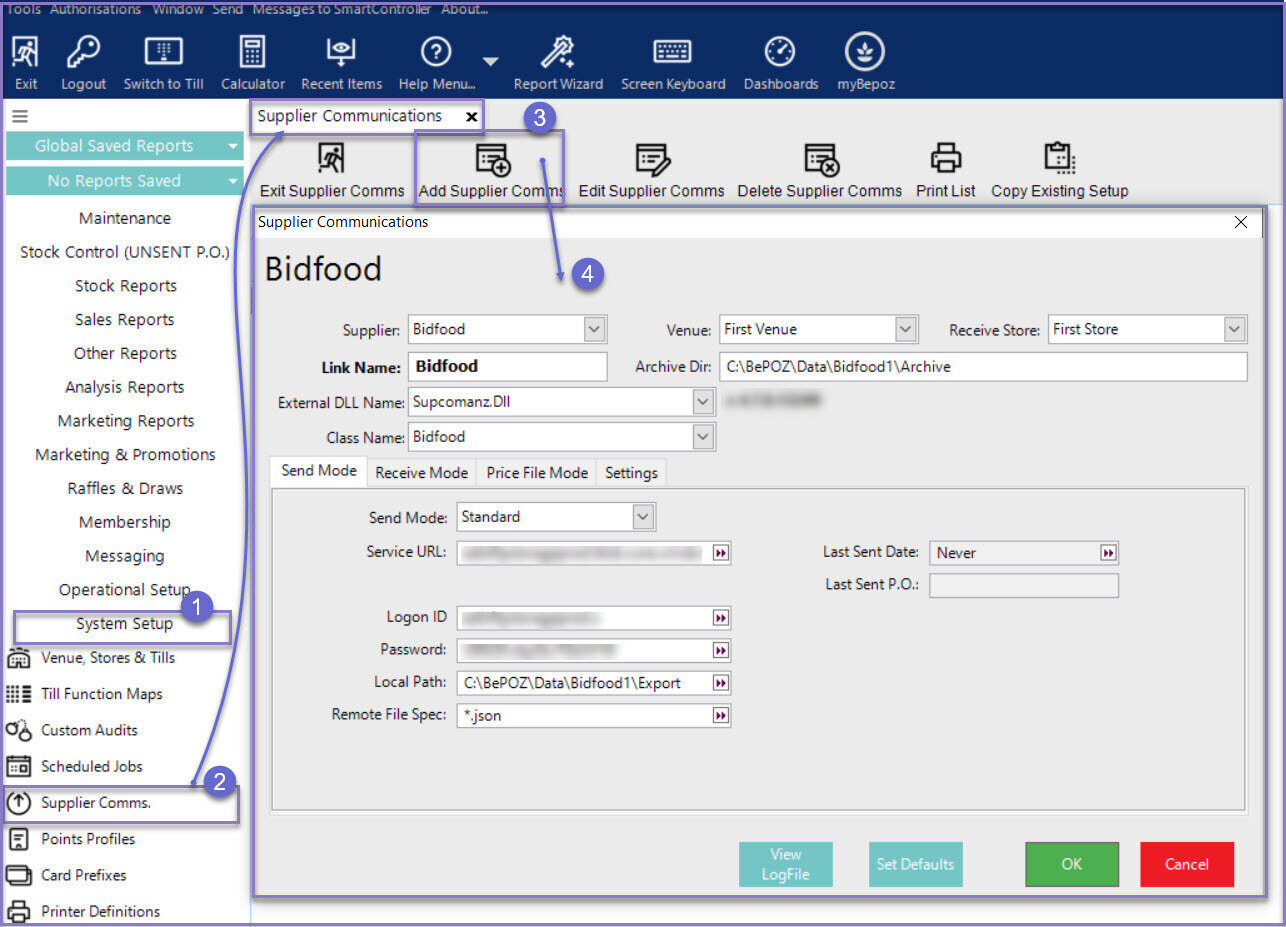Open the Class Name dropdown
This screenshot has width=1286, height=927.
pyautogui.click(x=703, y=437)
